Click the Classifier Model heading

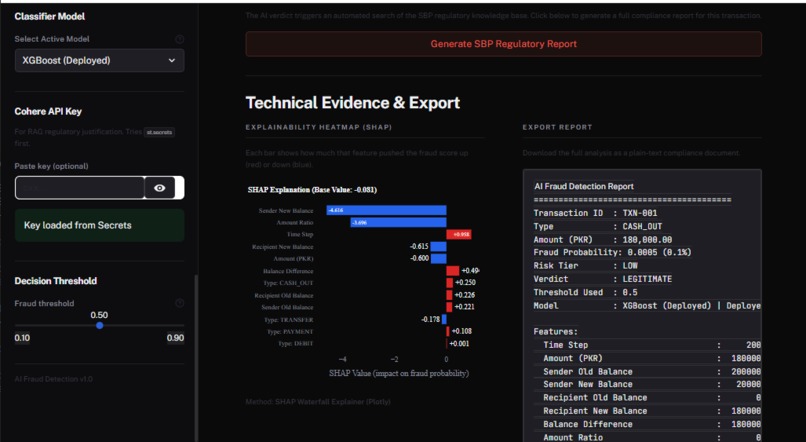coord(50,16)
